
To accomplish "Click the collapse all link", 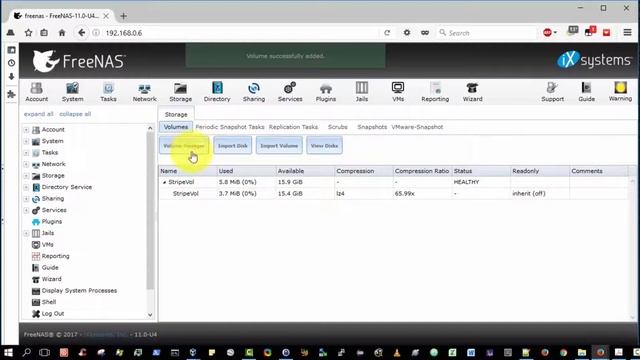I will click(x=75, y=114).
